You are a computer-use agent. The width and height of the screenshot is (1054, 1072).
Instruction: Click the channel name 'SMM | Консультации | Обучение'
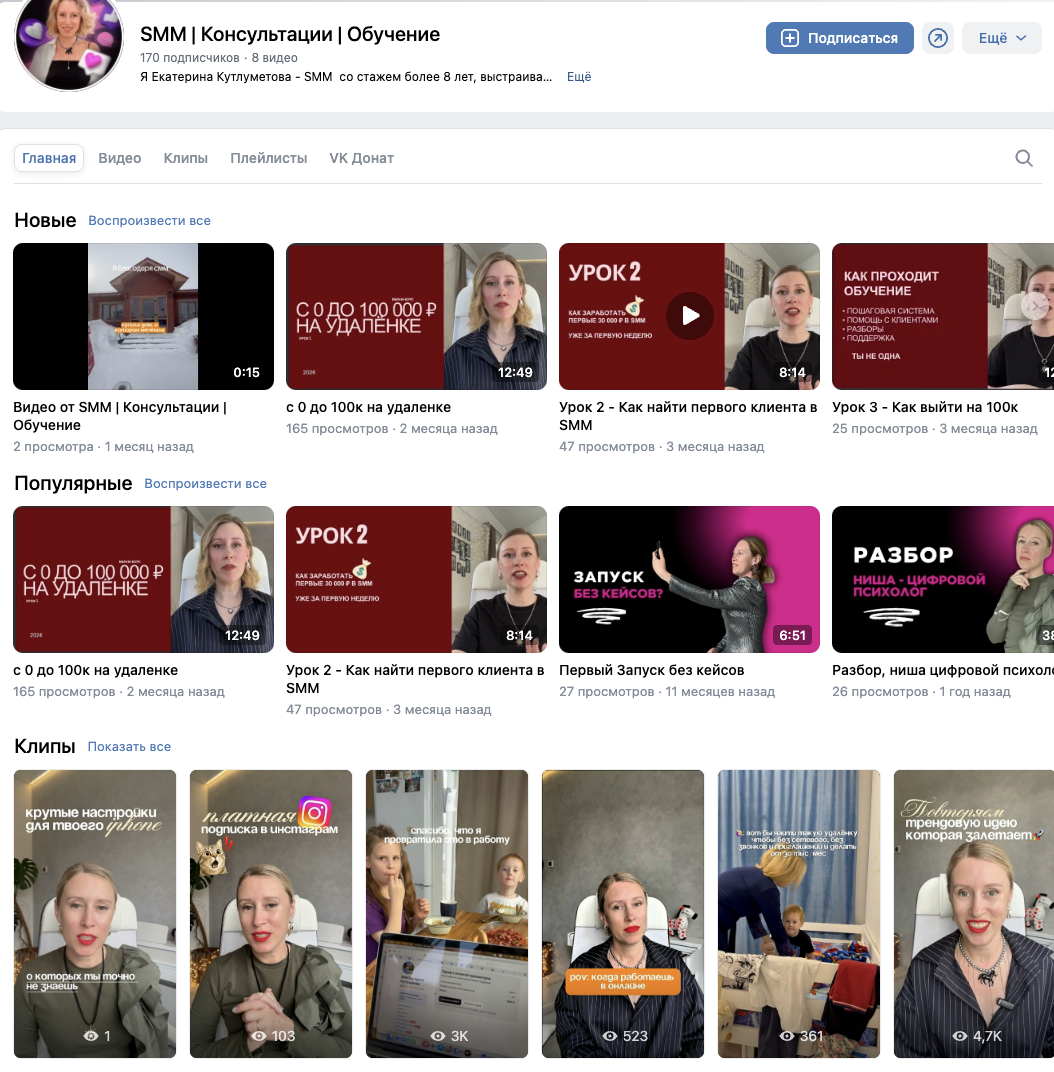290,34
